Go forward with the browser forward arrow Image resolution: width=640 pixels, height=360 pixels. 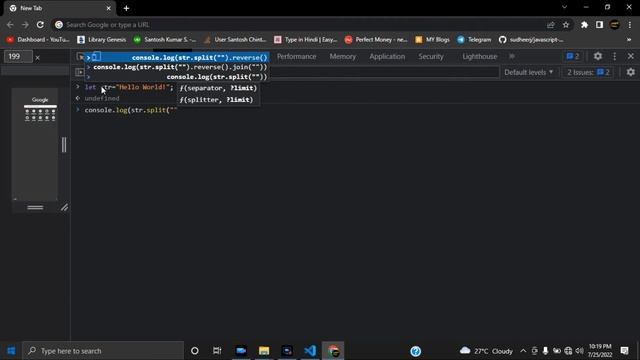click(x=25, y=25)
